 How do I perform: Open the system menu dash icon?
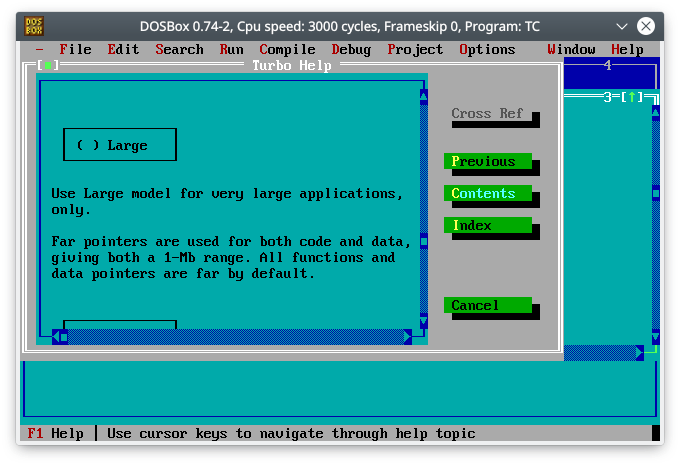pos(39,49)
